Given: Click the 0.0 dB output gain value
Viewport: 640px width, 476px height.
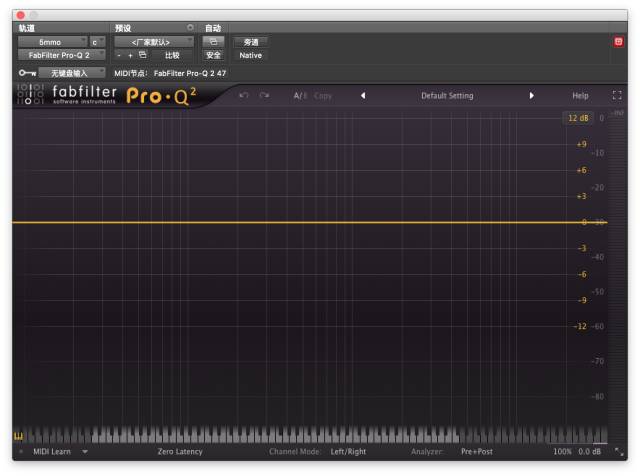Looking at the screenshot, I should (x=589, y=452).
